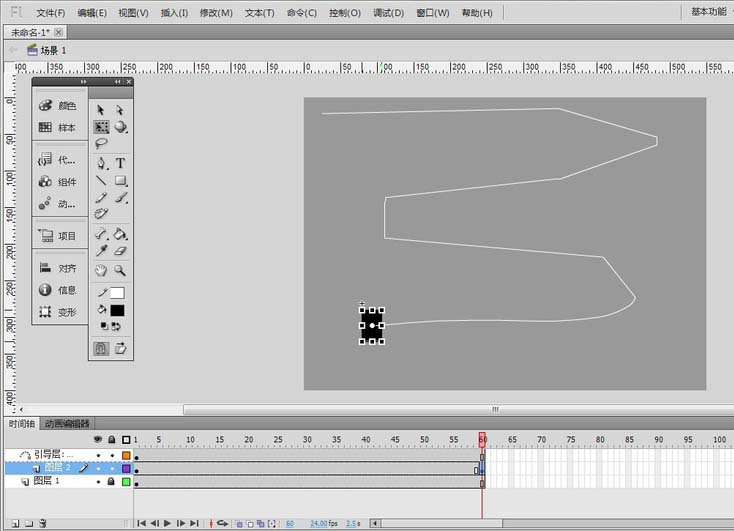Open the 变形 transform panel
Screen dimensions: 734x531
point(58,312)
